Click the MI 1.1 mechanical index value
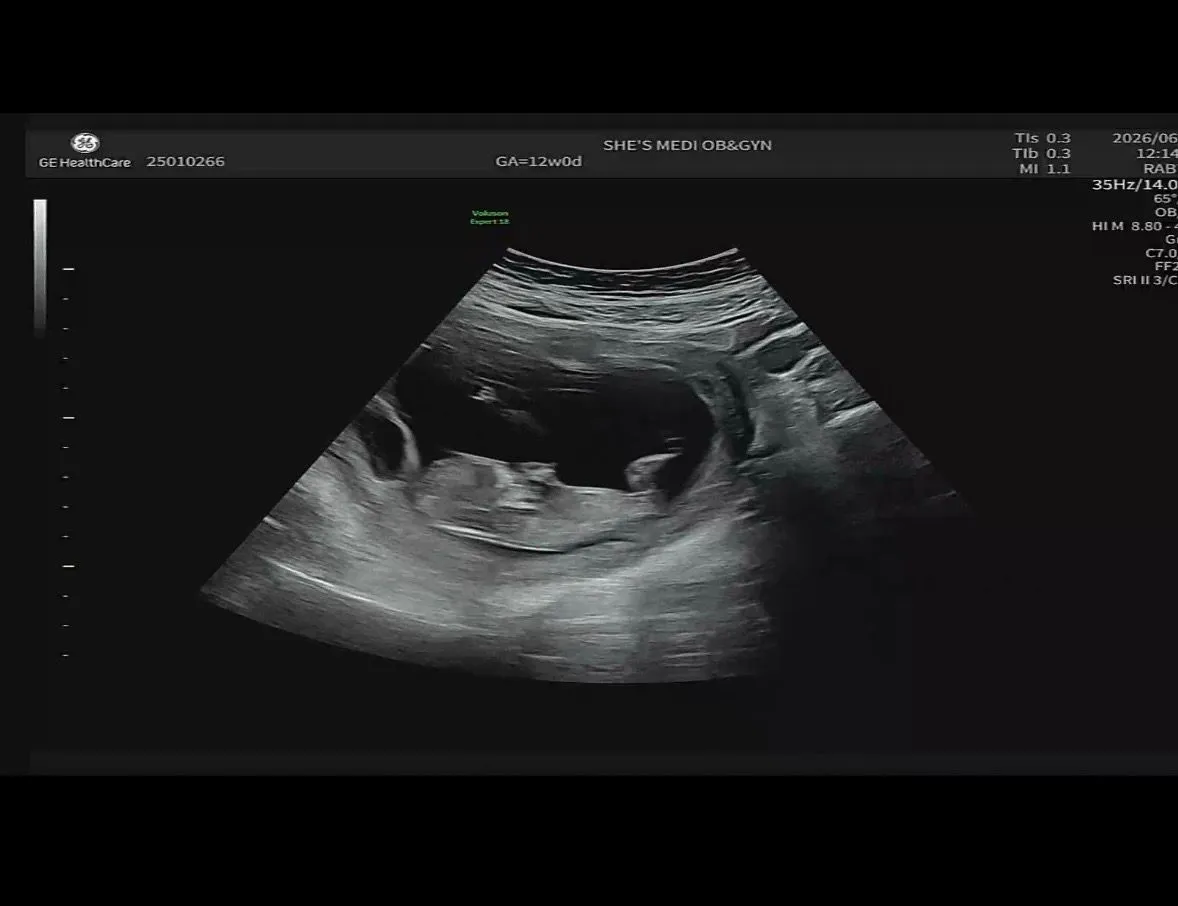The image size is (1178, 906). (x=1044, y=169)
